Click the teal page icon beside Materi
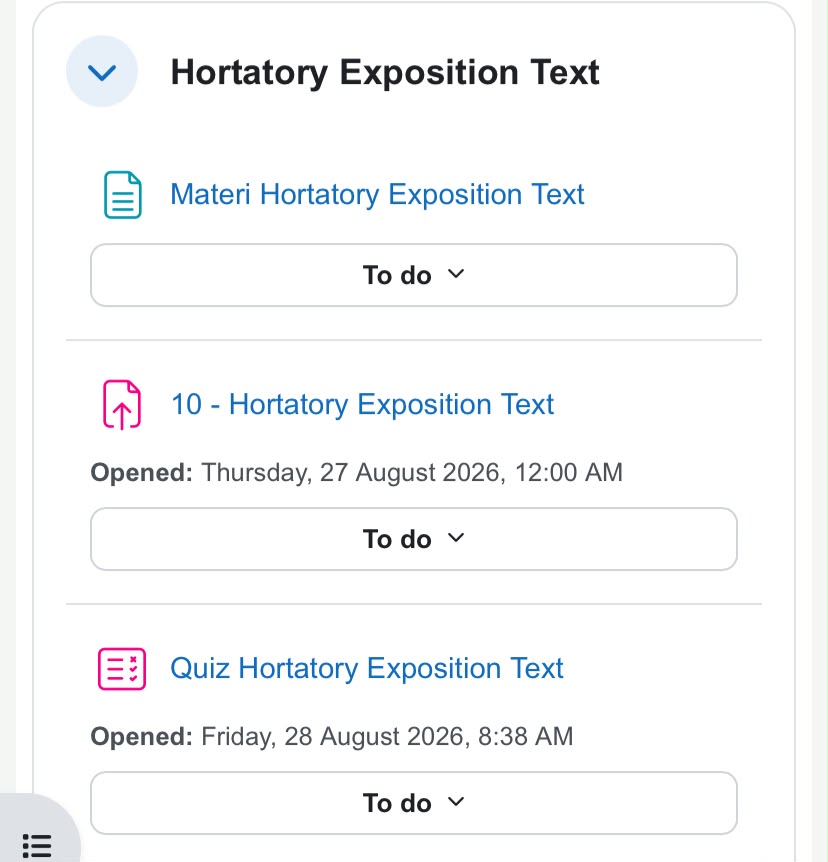The height and width of the screenshot is (862, 828). 123,195
